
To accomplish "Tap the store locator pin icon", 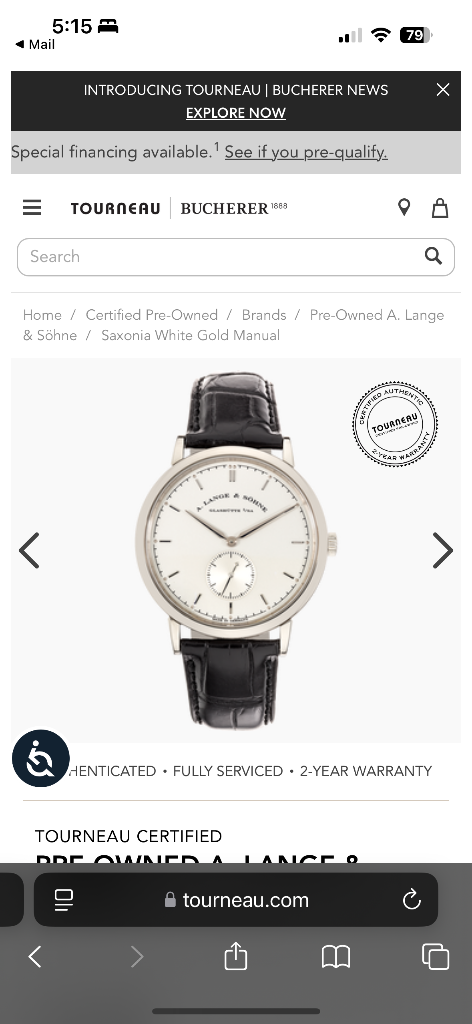I will click(x=404, y=208).
